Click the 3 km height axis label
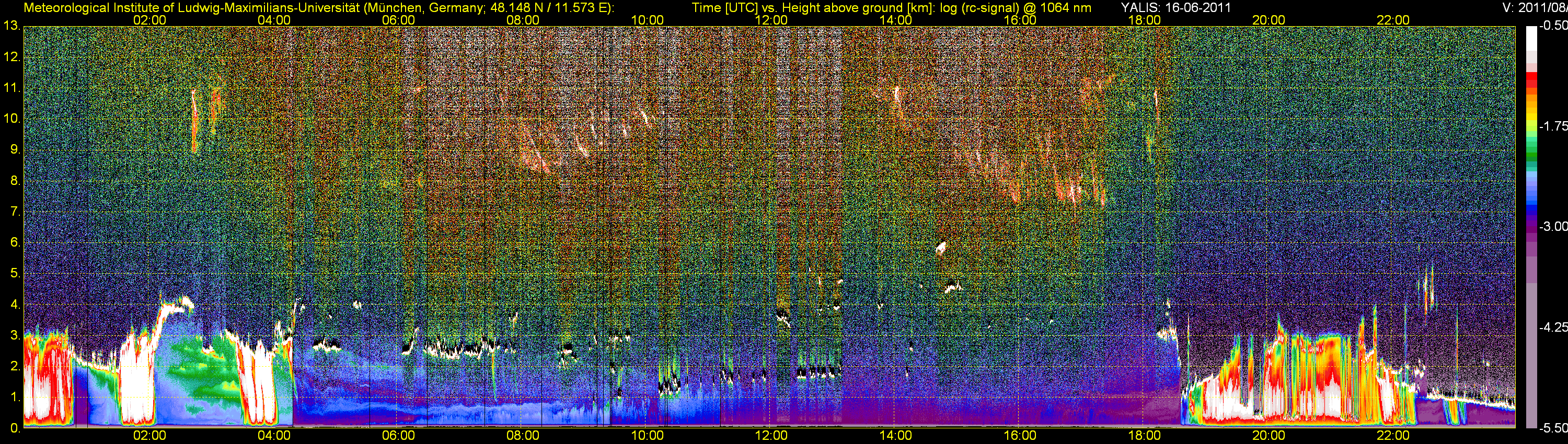The image size is (1568, 444). (15, 336)
